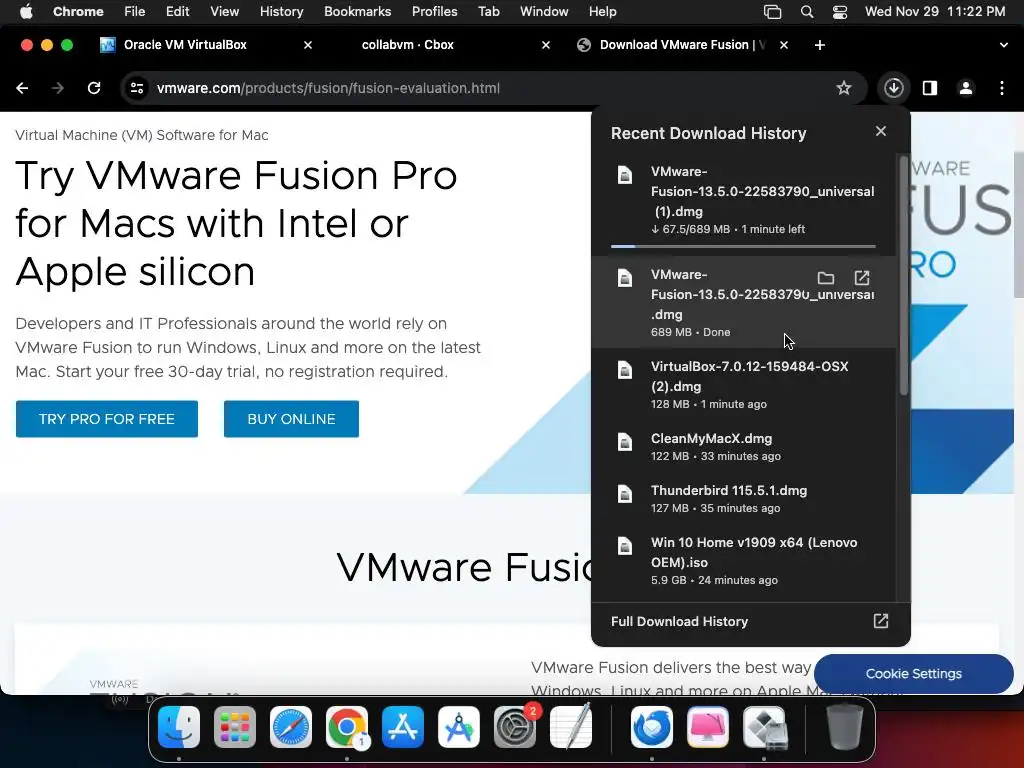This screenshot has height=768, width=1024.
Task: Select the in-progress VMware Fusion (1).dmg download
Action: point(744,200)
